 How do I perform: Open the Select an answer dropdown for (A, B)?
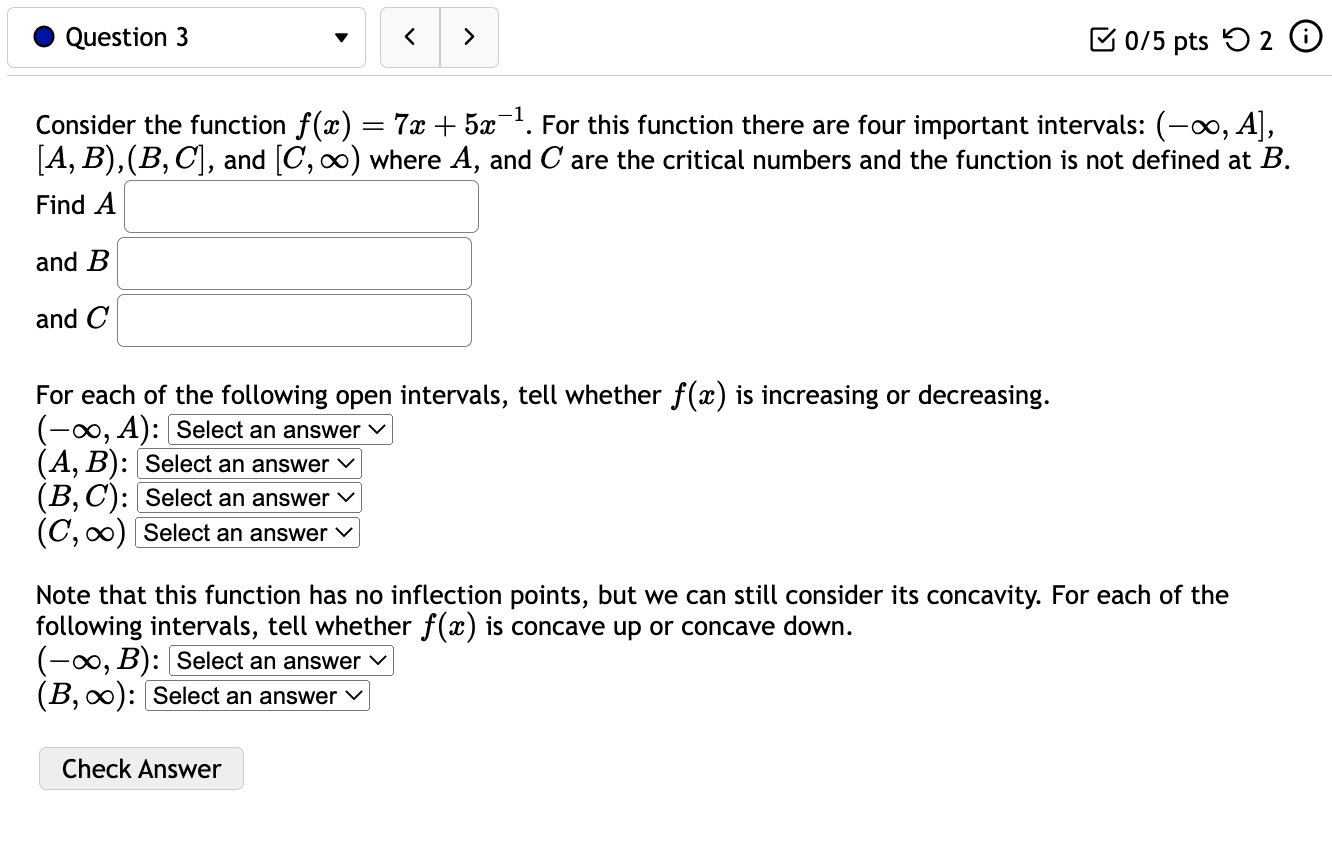(x=248, y=464)
